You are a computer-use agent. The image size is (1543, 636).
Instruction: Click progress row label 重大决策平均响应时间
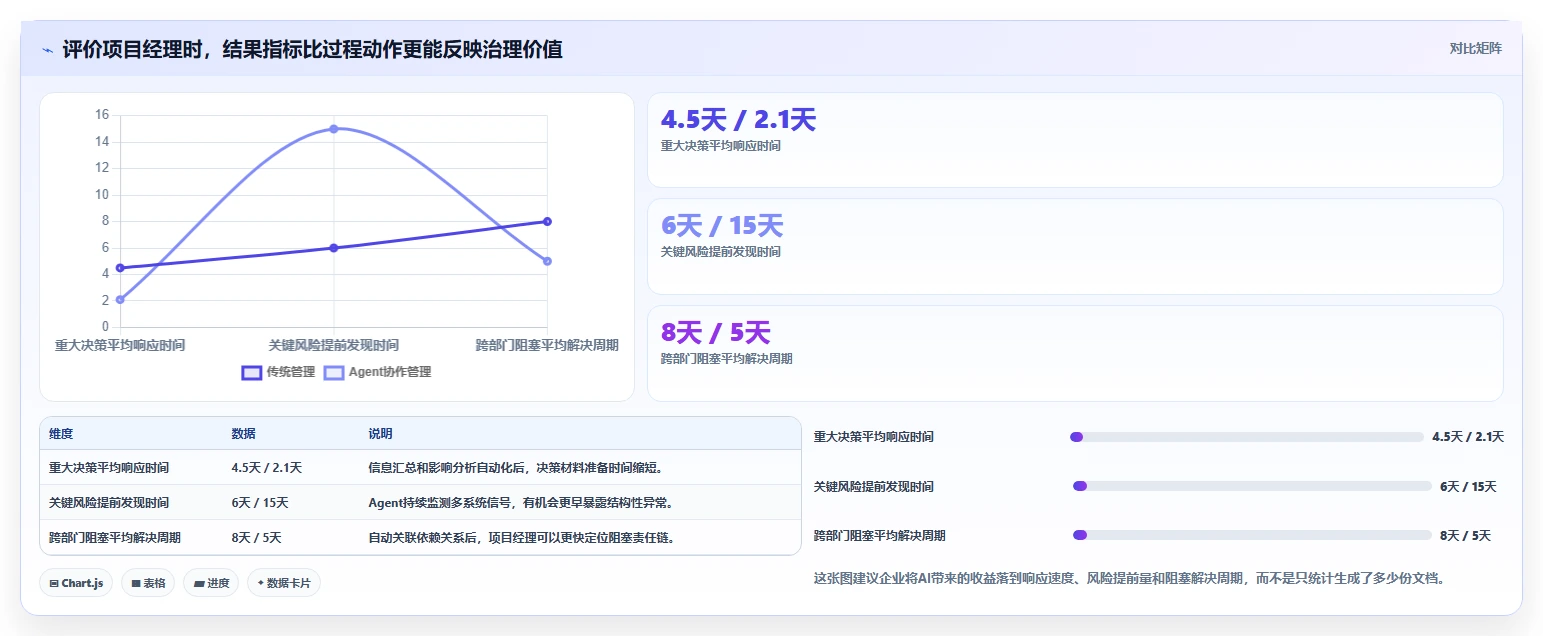(874, 437)
